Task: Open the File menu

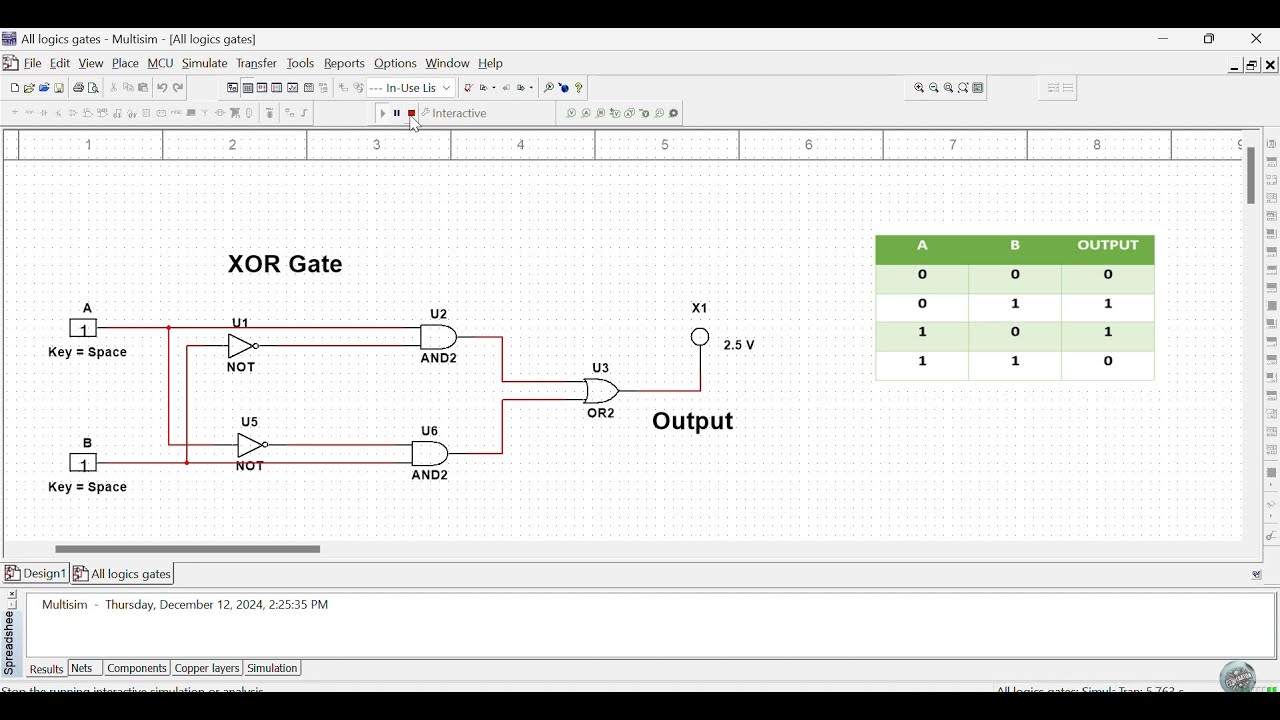Action: tap(33, 63)
